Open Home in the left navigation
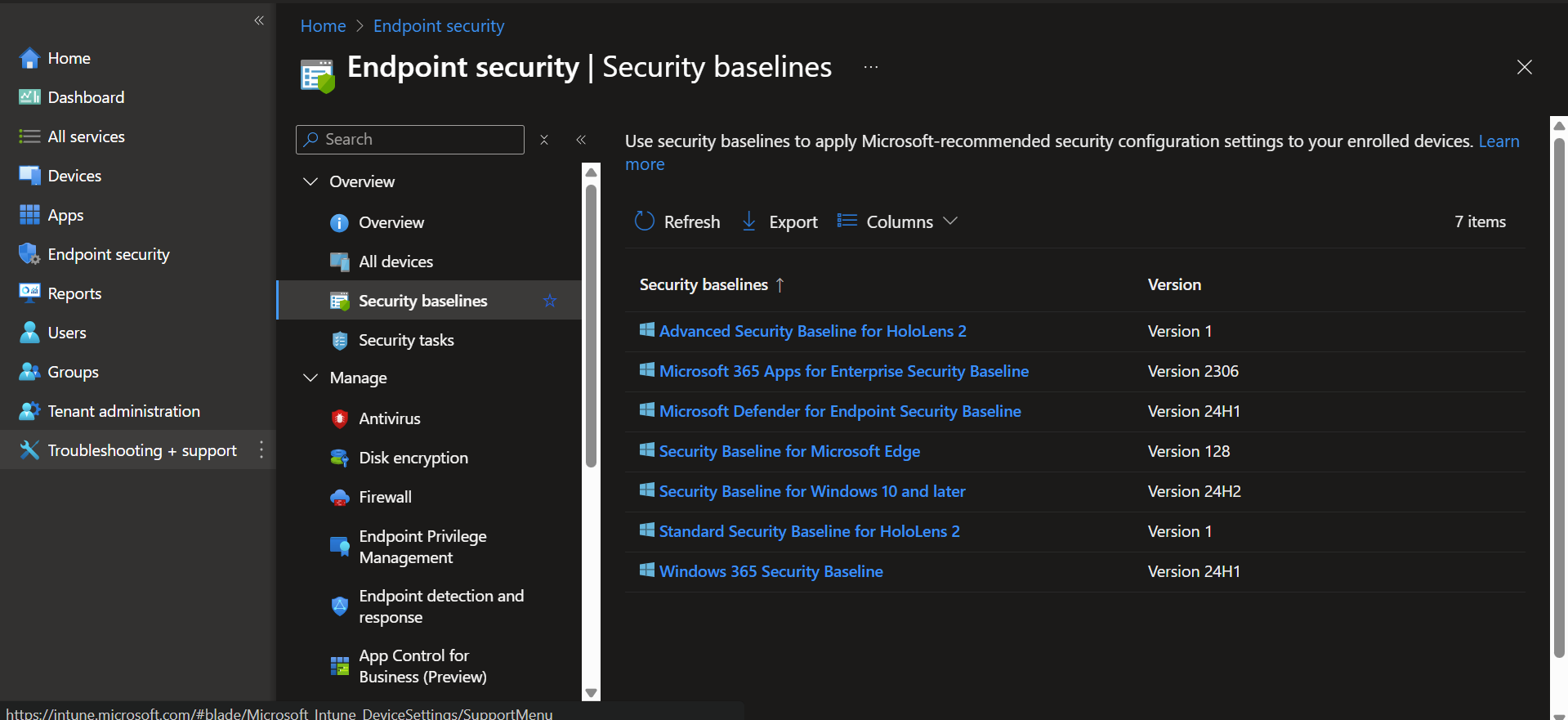This screenshot has height=720, width=1568. tap(69, 58)
